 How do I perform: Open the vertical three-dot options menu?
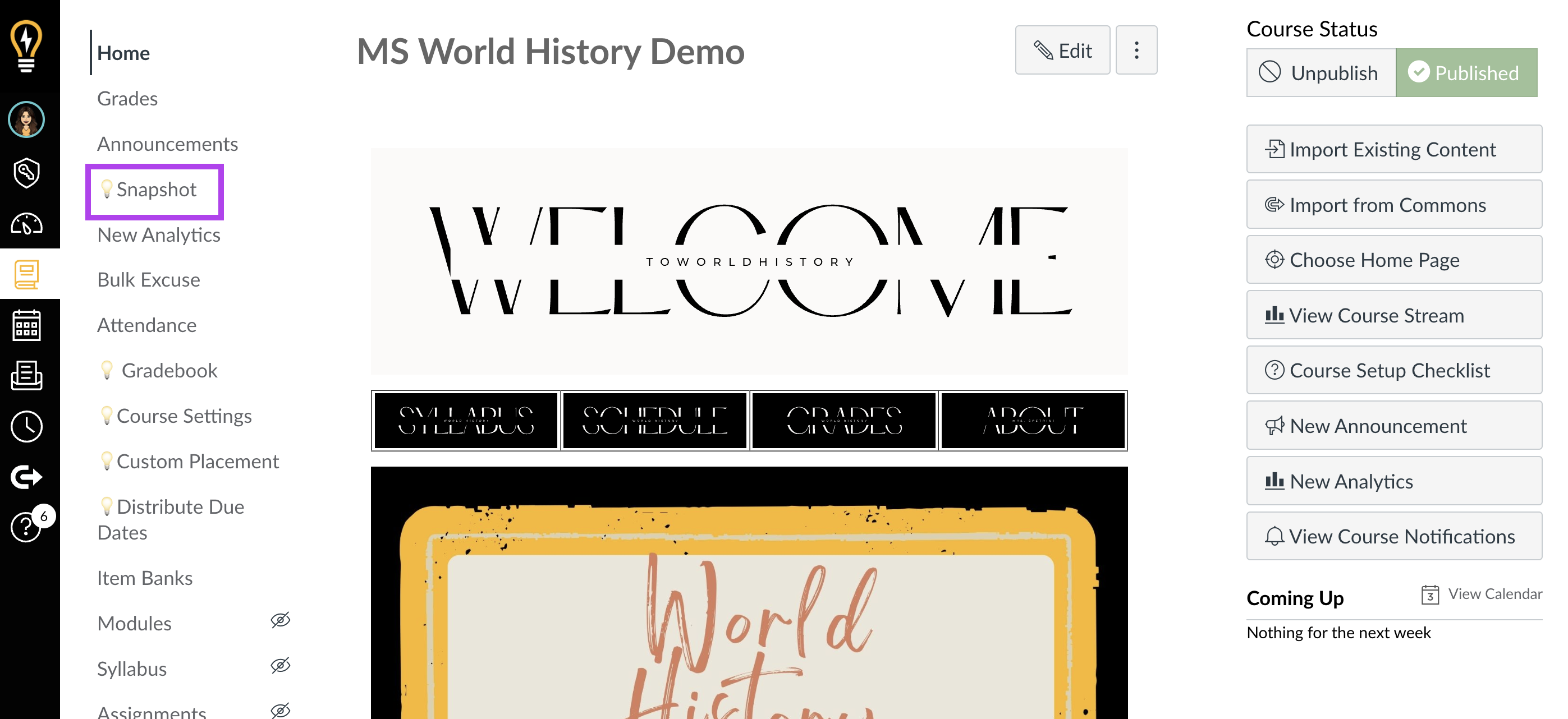(1136, 50)
